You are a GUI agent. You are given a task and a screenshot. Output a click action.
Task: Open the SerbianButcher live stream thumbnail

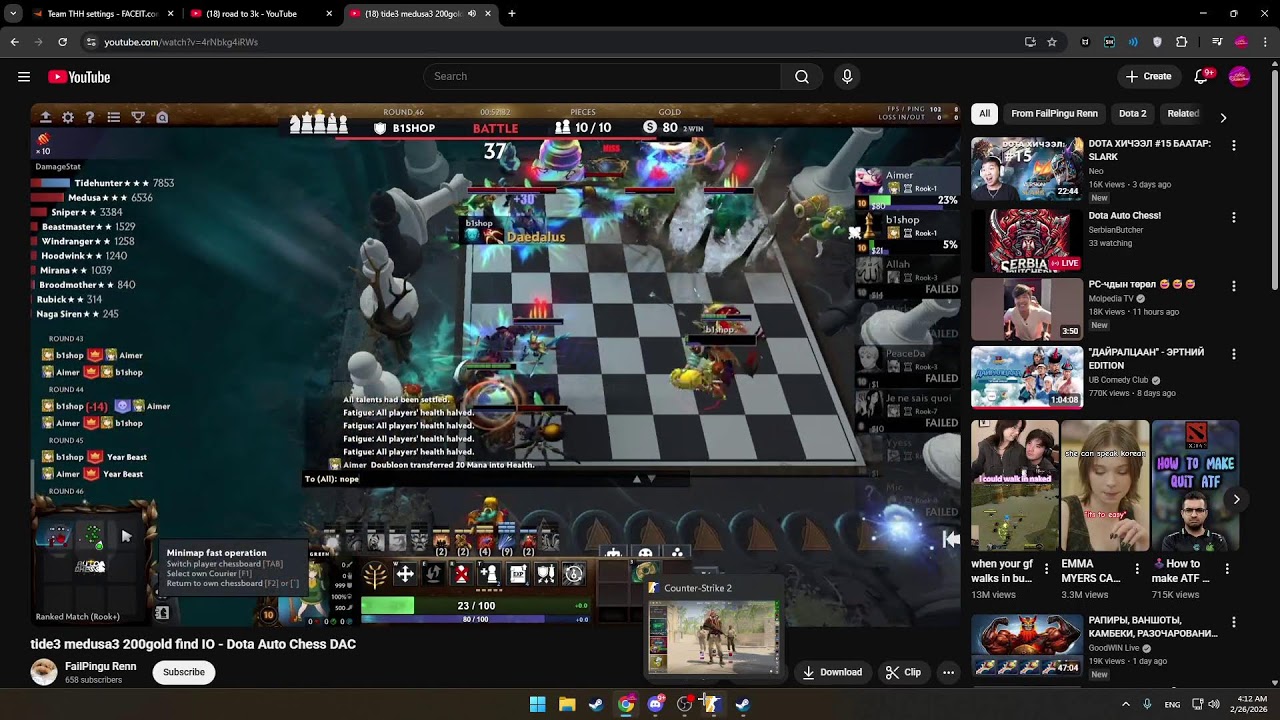coord(1027,240)
